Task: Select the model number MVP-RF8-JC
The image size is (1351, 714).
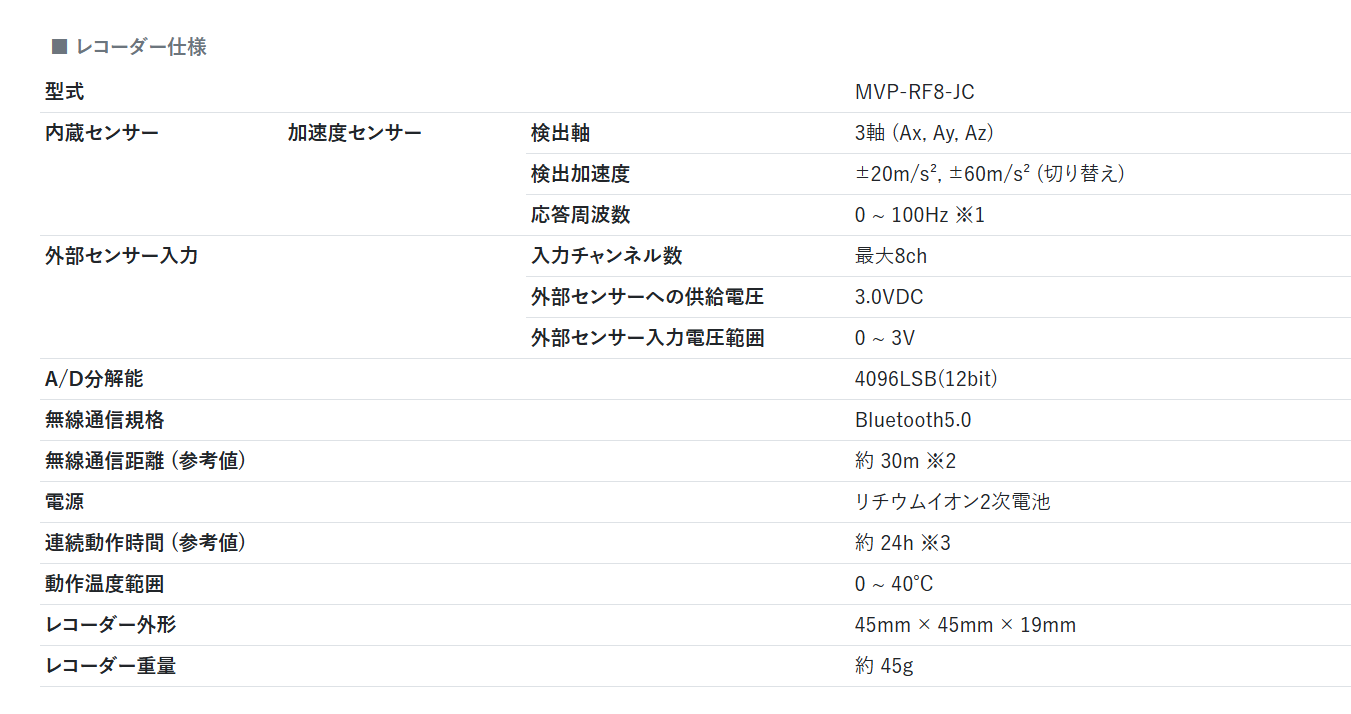Action: click(x=914, y=93)
